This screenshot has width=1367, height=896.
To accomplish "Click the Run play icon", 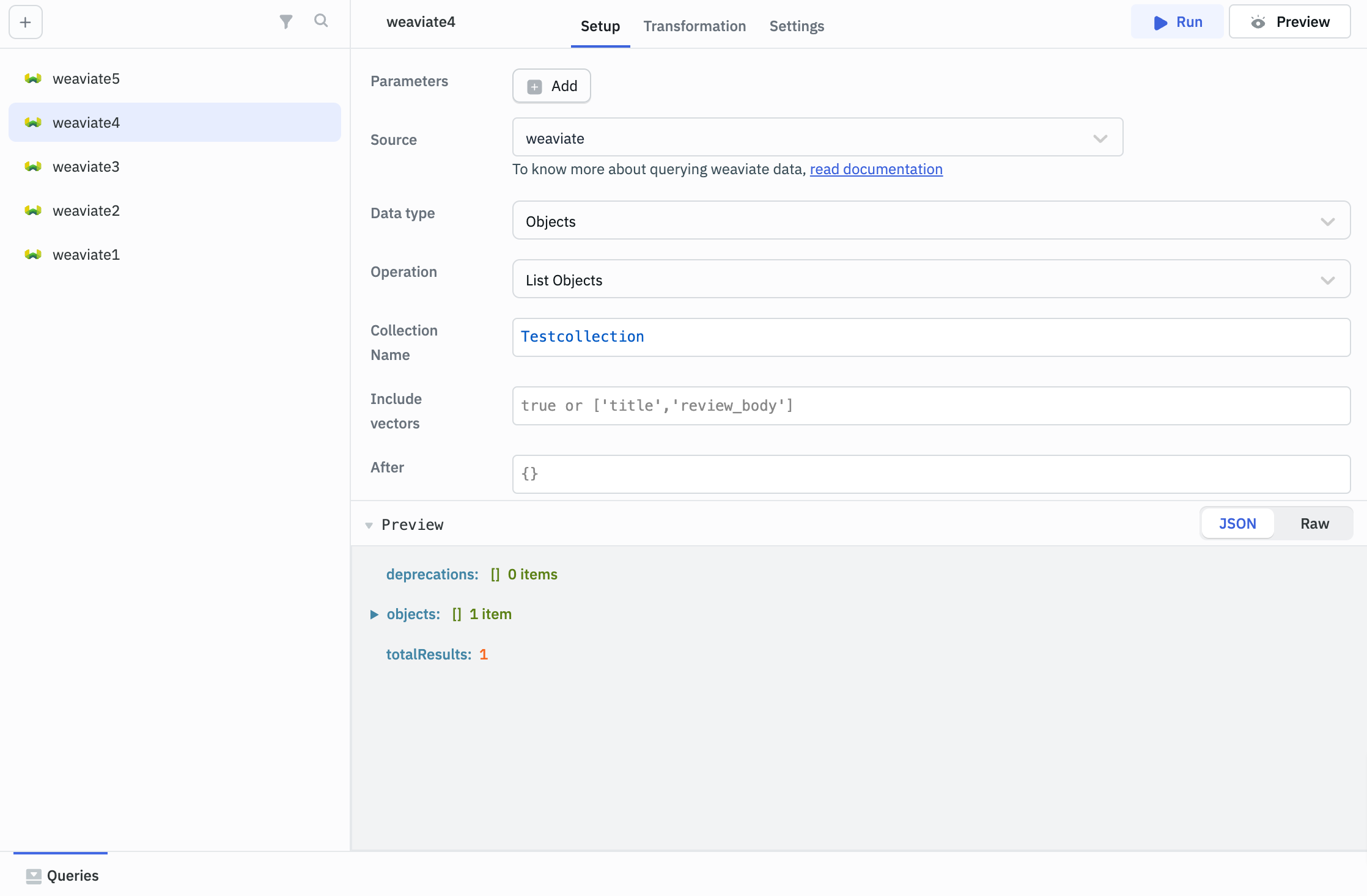I will click(1160, 22).
